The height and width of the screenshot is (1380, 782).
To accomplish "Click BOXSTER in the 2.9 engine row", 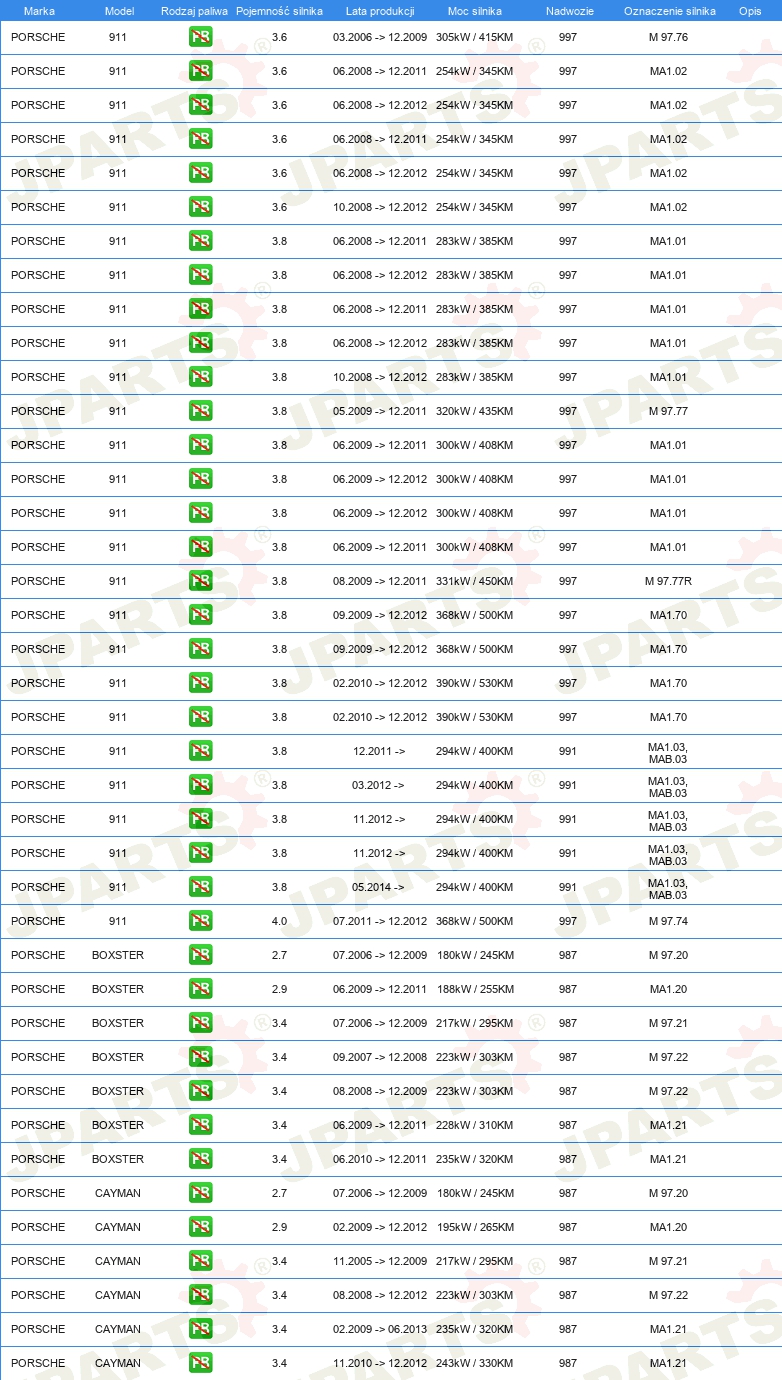I will [118, 989].
